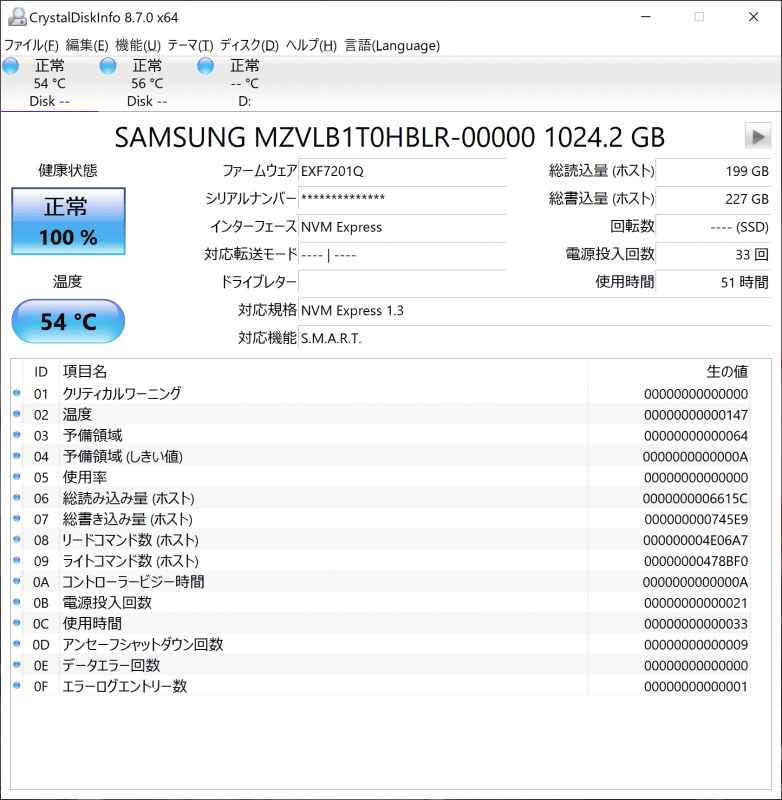782x800 pixels.
Task: Click raw value 00000000000033
Action: pyautogui.click(x=696, y=624)
